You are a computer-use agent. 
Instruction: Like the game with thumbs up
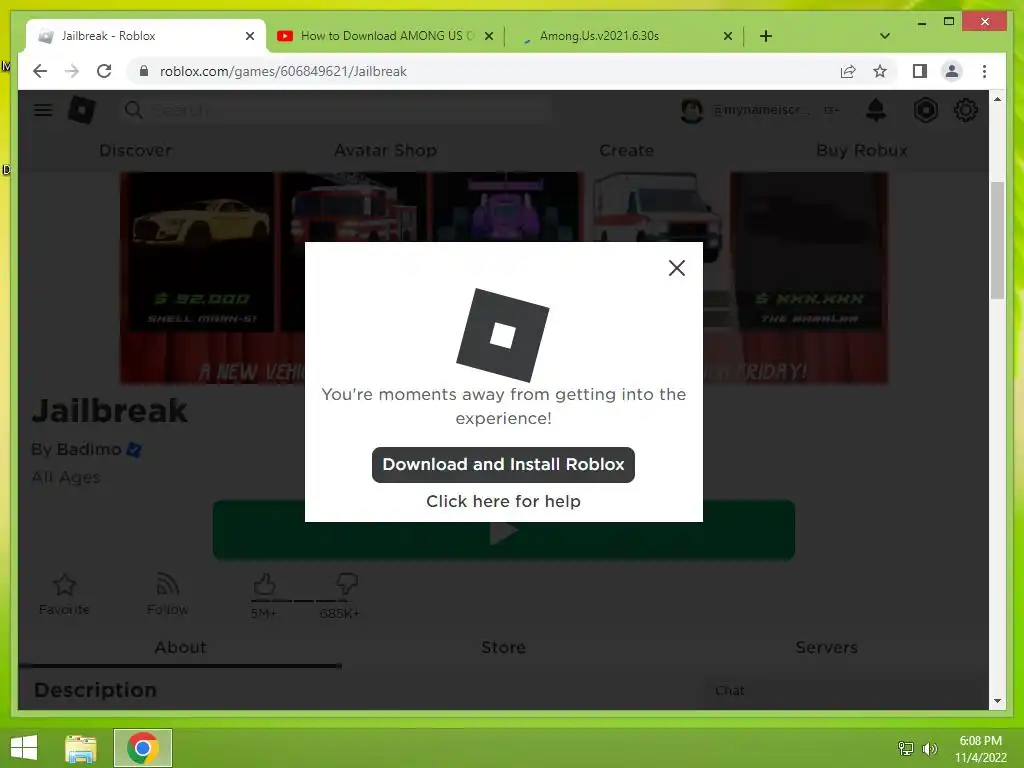[264, 584]
